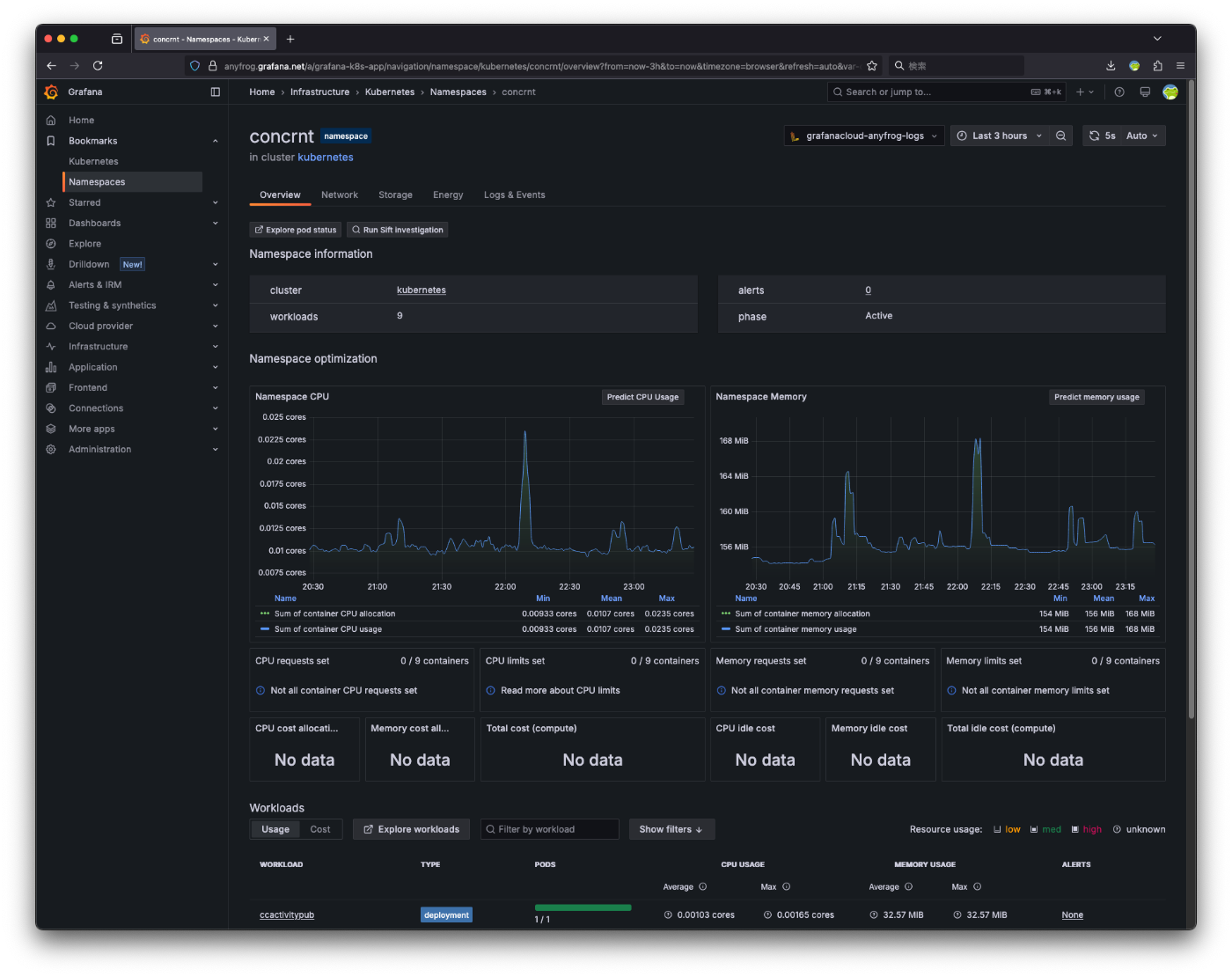Click the Dashboards grid icon
The image size is (1232, 977).
[x=51, y=224]
